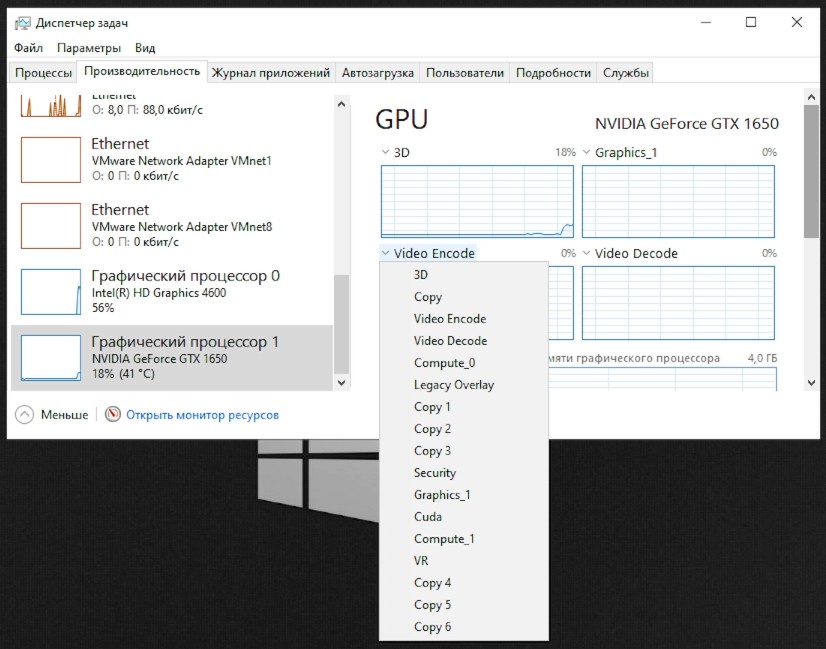Choose Copy 3 engine option
826x649 pixels.
464,451
